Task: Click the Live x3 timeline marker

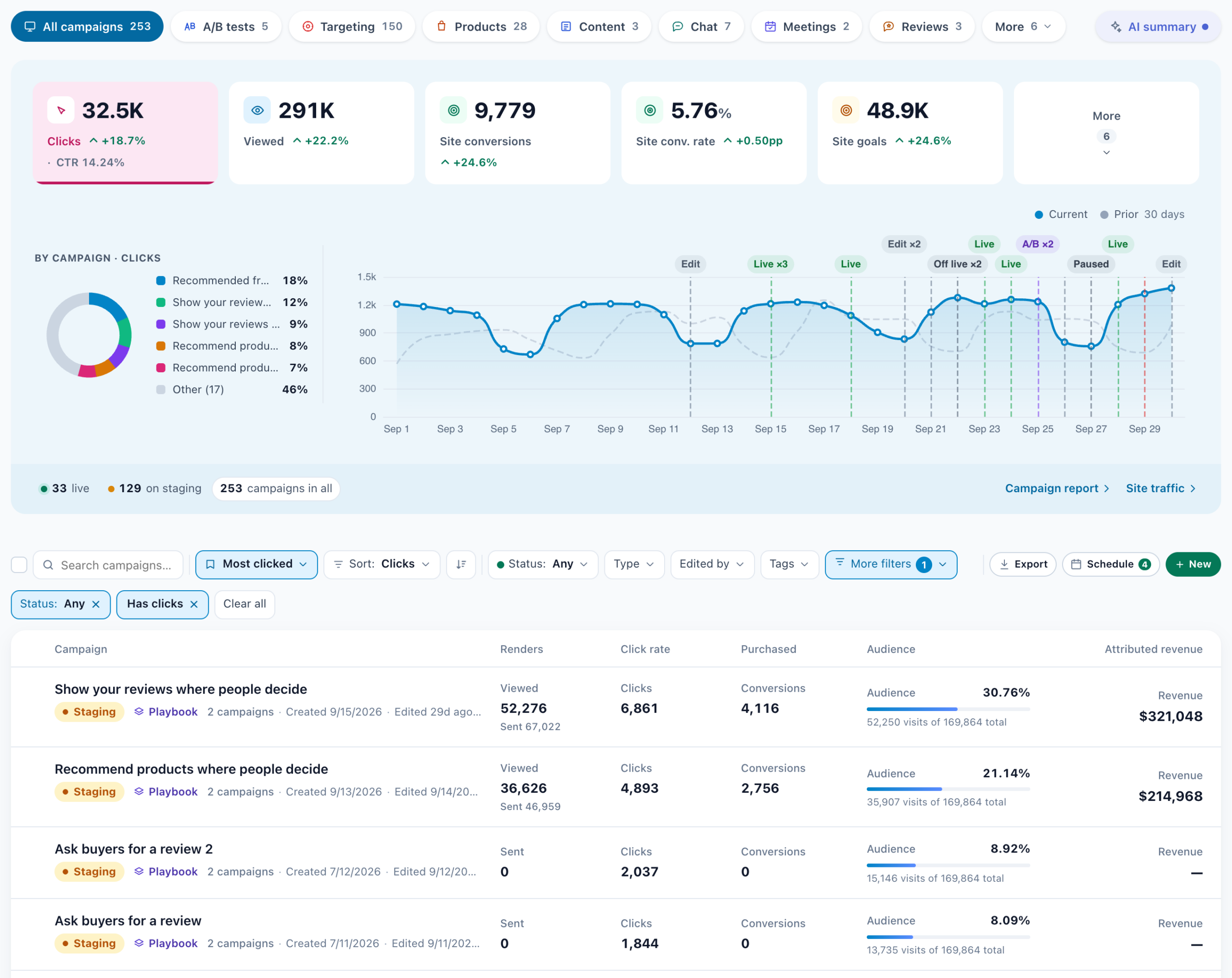Action: (x=770, y=264)
